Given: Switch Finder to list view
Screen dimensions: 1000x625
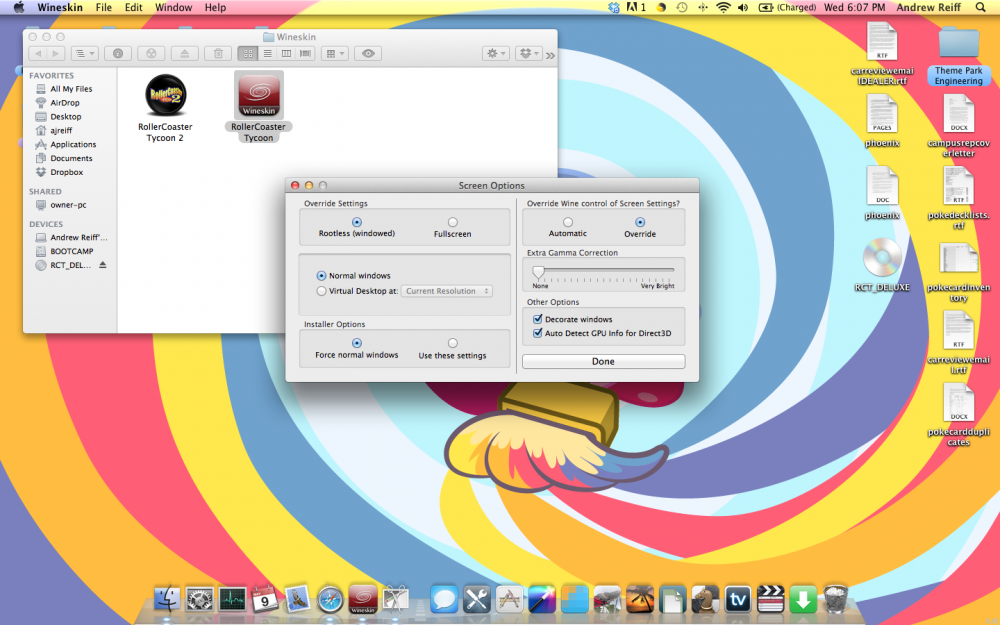Looking at the screenshot, I should coord(267,53).
